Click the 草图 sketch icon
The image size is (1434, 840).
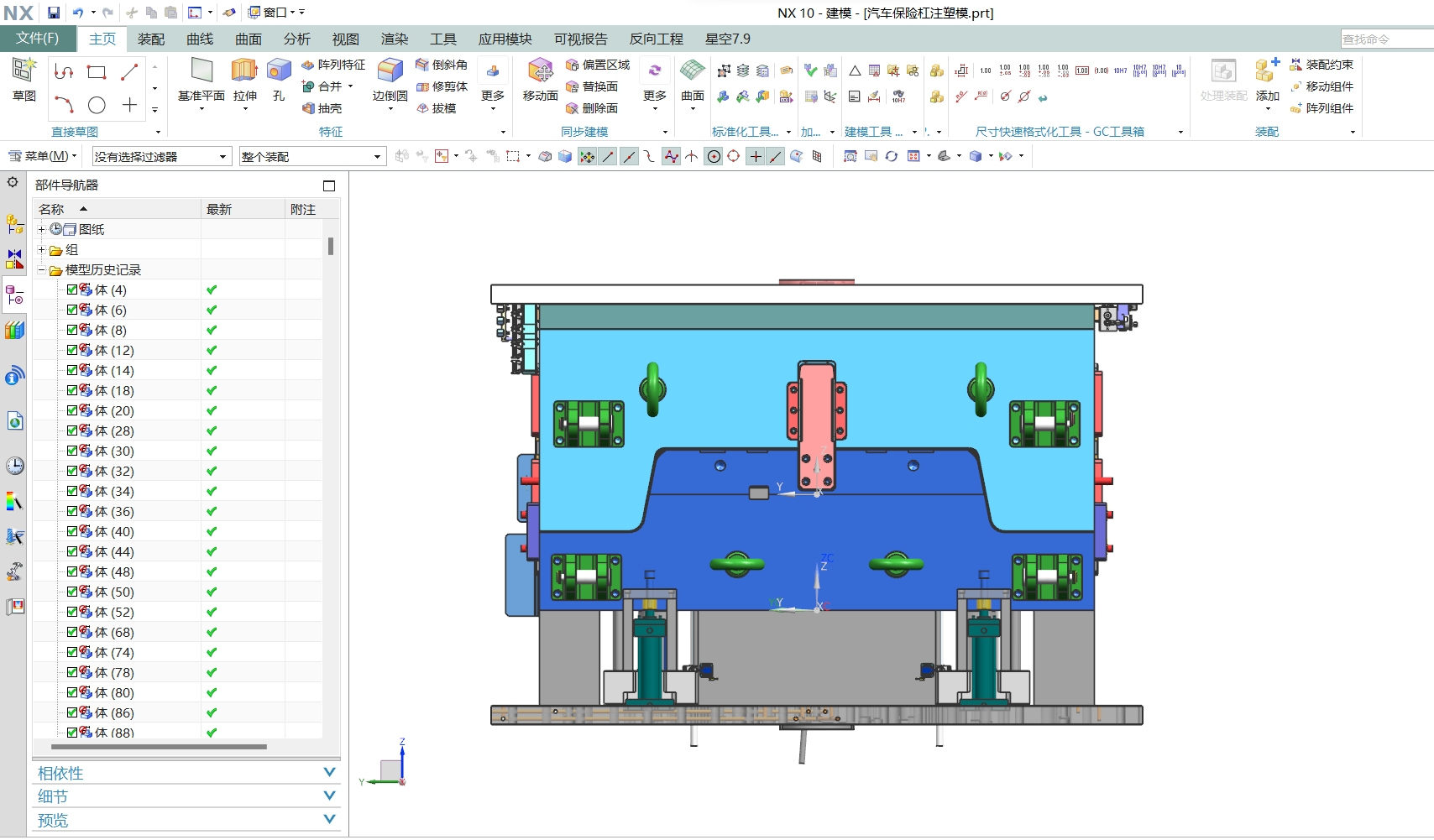24,81
